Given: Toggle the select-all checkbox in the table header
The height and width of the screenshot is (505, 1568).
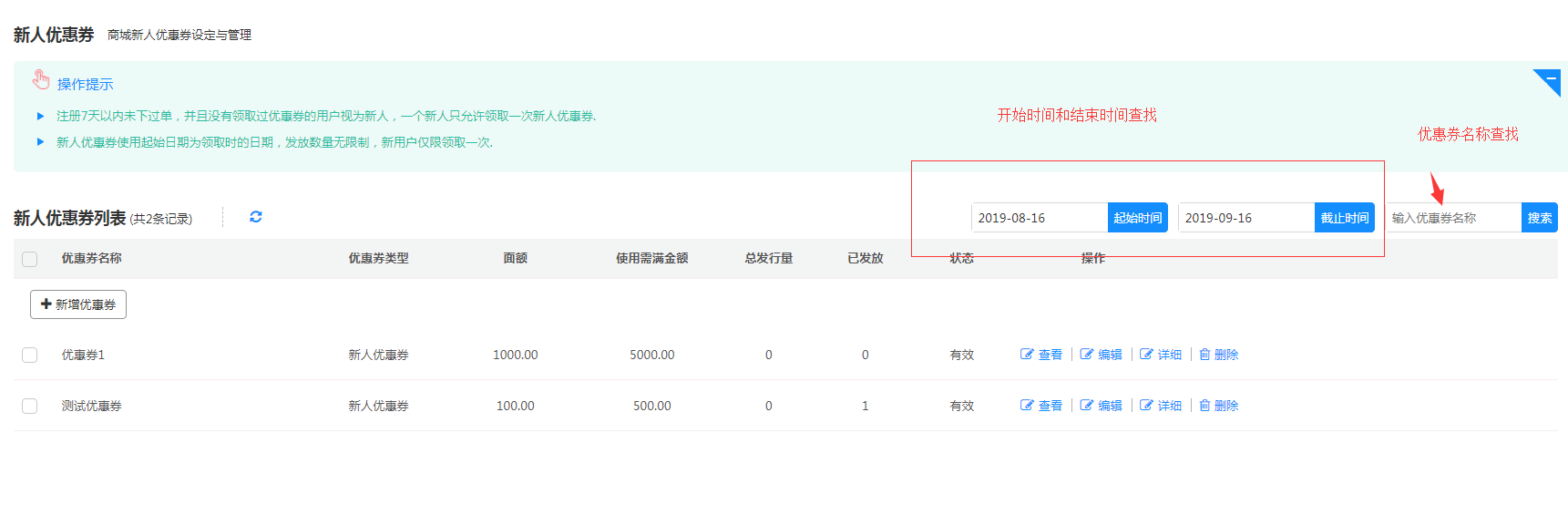Looking at the screenshot, I should coord(30,259).
